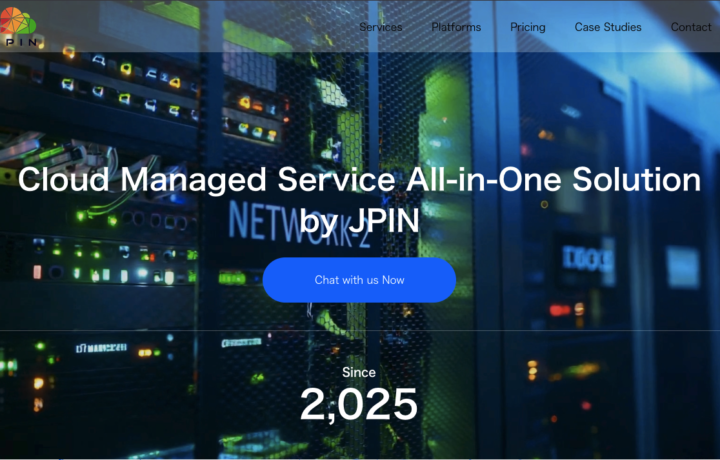Click the by JPIN headline line
Viewport: 720px width, 460px height.
pyautogui.click(x=359, y=222)
